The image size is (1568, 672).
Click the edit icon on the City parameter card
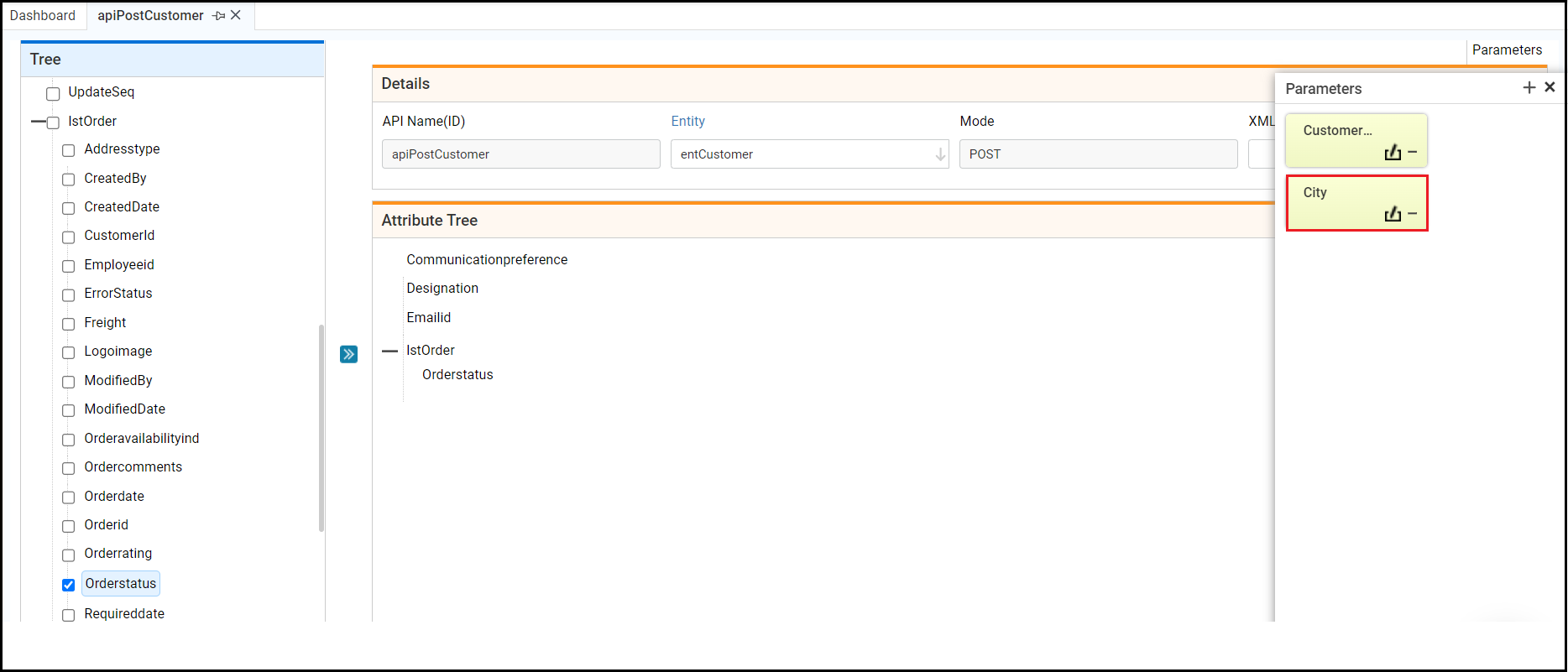coord(1393,214)
